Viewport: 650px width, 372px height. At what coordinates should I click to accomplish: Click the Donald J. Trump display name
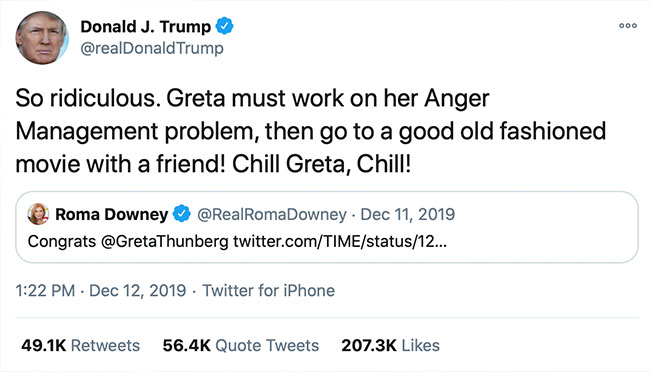pyautogui.click(x=146, y=27)
